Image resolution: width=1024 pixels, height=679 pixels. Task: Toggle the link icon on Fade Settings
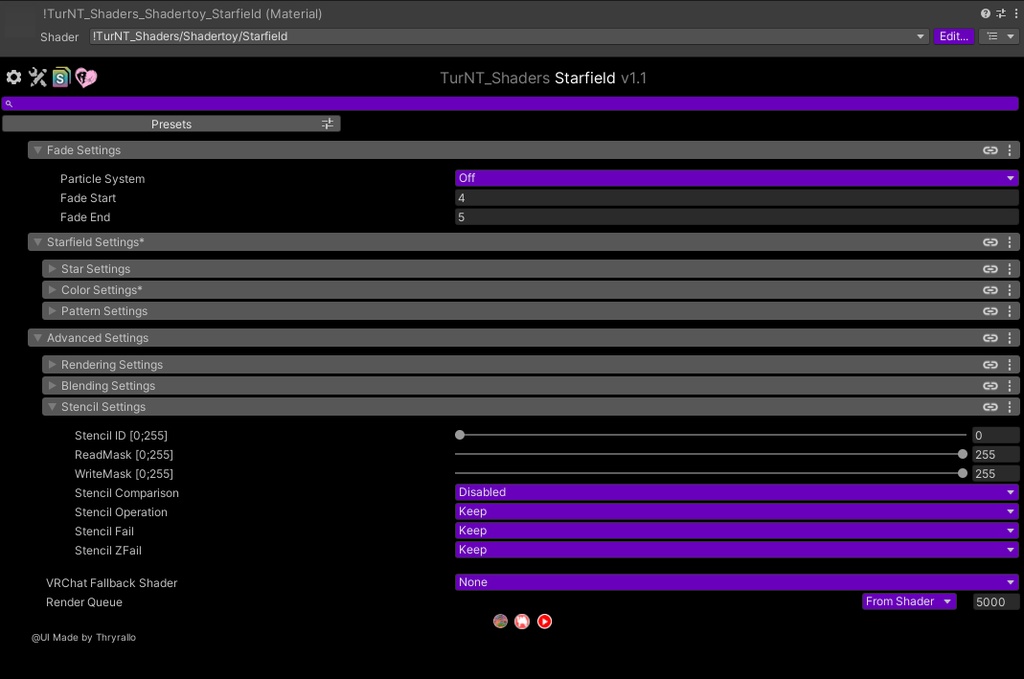tap(990, 149)
